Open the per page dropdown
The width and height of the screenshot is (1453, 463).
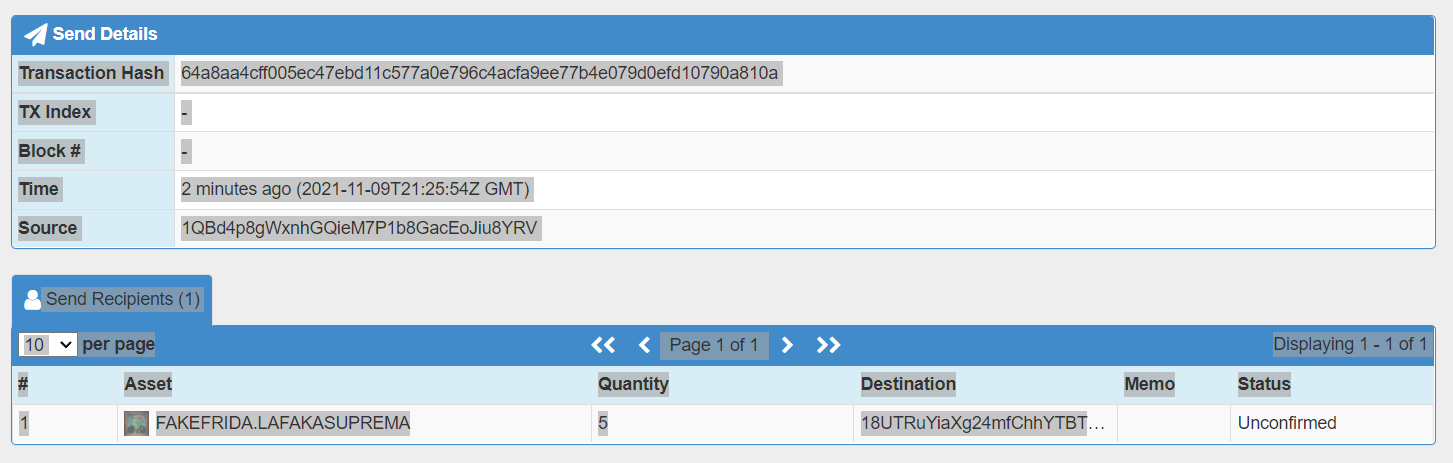(48, 345)
